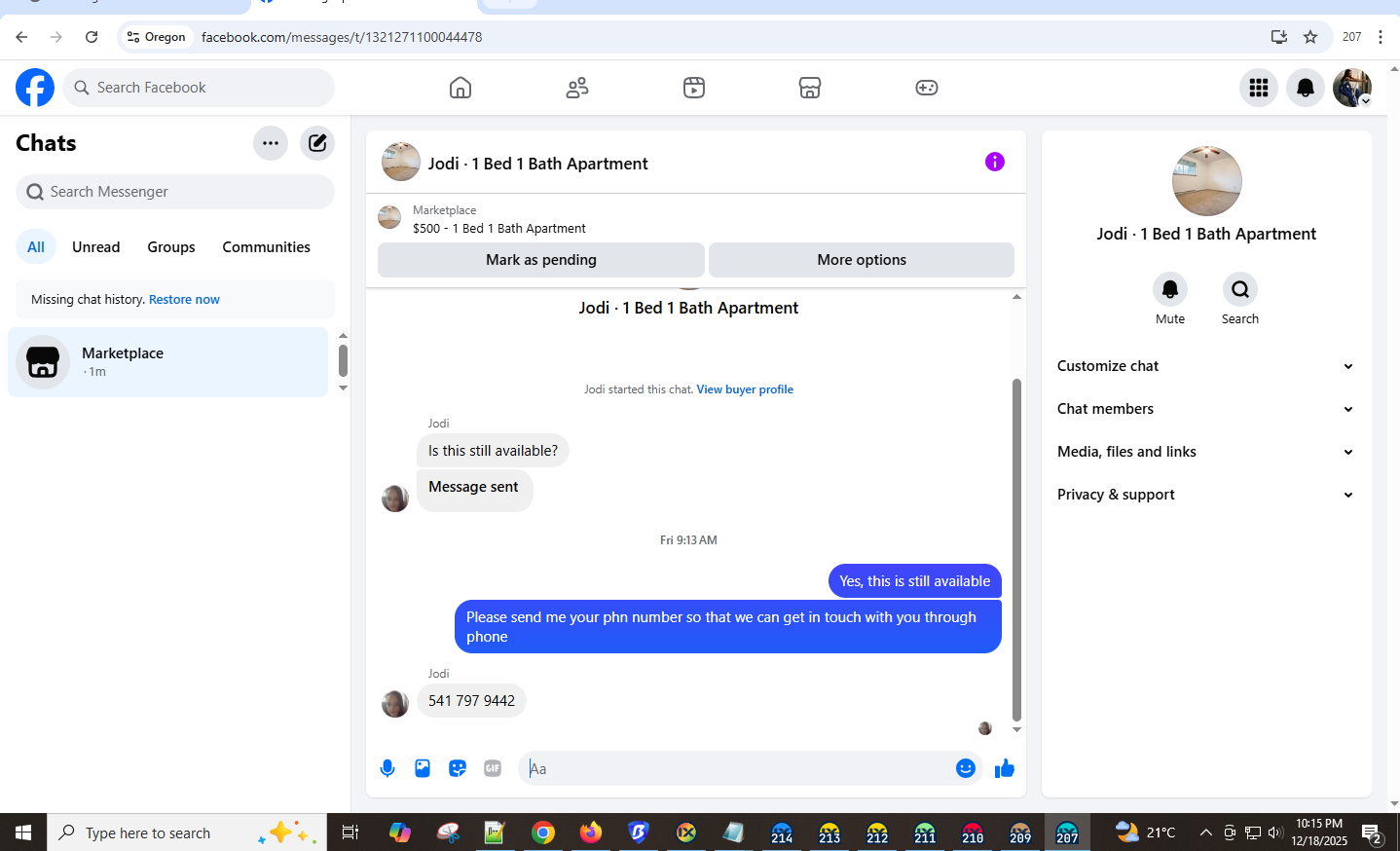Click the Restore now link
The width and height of the screenshot is (1400, 851).
coord(184,300)
